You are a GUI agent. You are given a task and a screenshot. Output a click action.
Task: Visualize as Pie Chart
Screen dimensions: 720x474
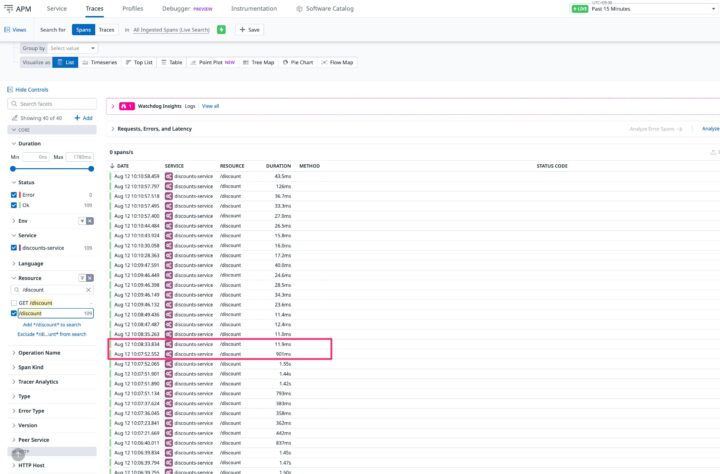coord(298,62)
